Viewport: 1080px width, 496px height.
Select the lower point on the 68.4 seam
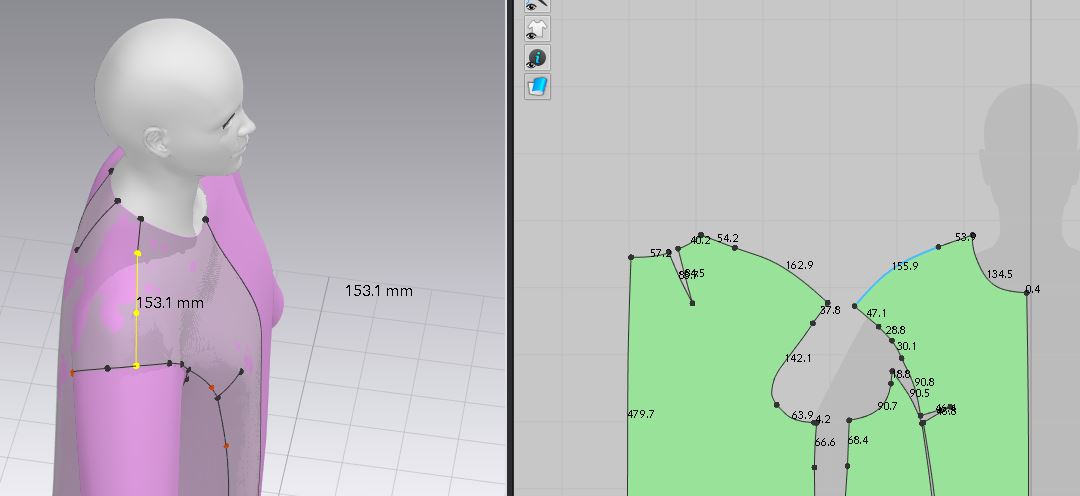[847, 466]
